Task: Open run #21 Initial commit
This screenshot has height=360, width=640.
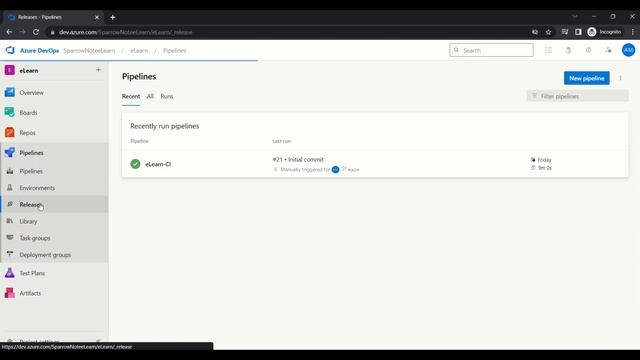Action: point(298,160)
